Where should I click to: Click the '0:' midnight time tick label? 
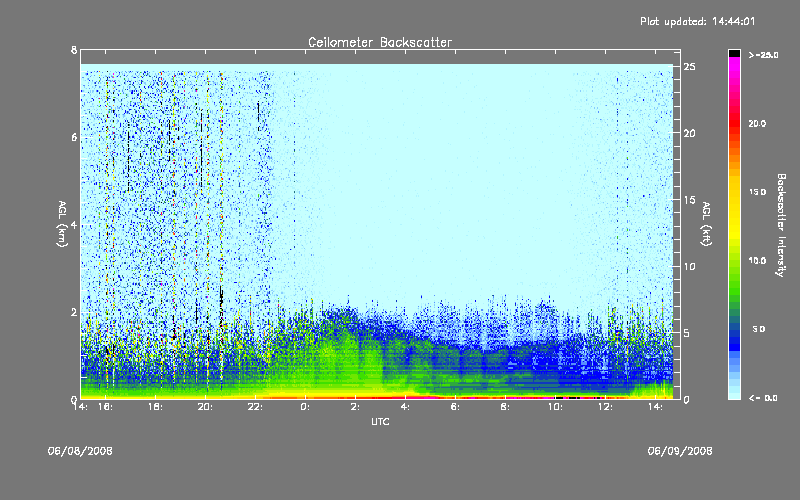(305, 407)
